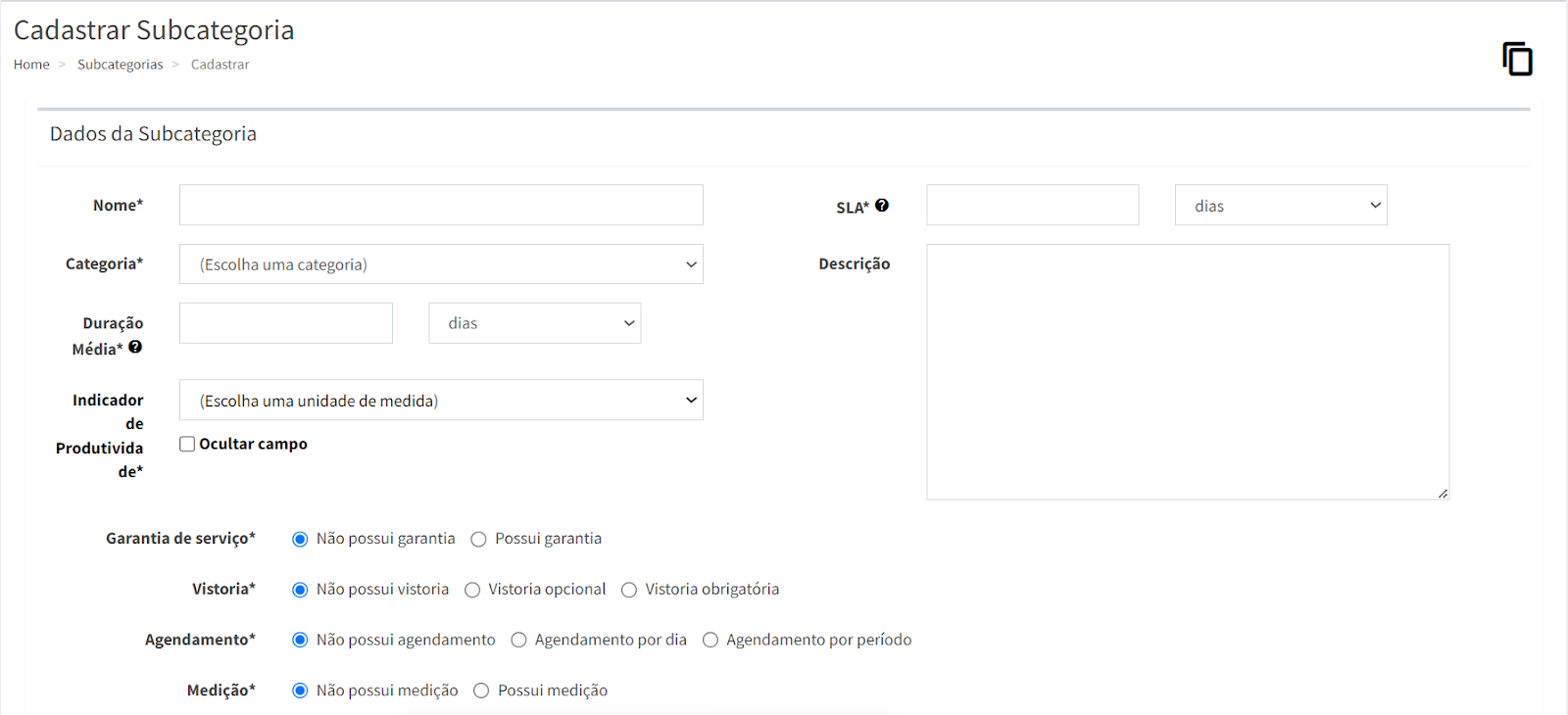Select Agendamento por período option
The image size is (1568, 715).
710,641
